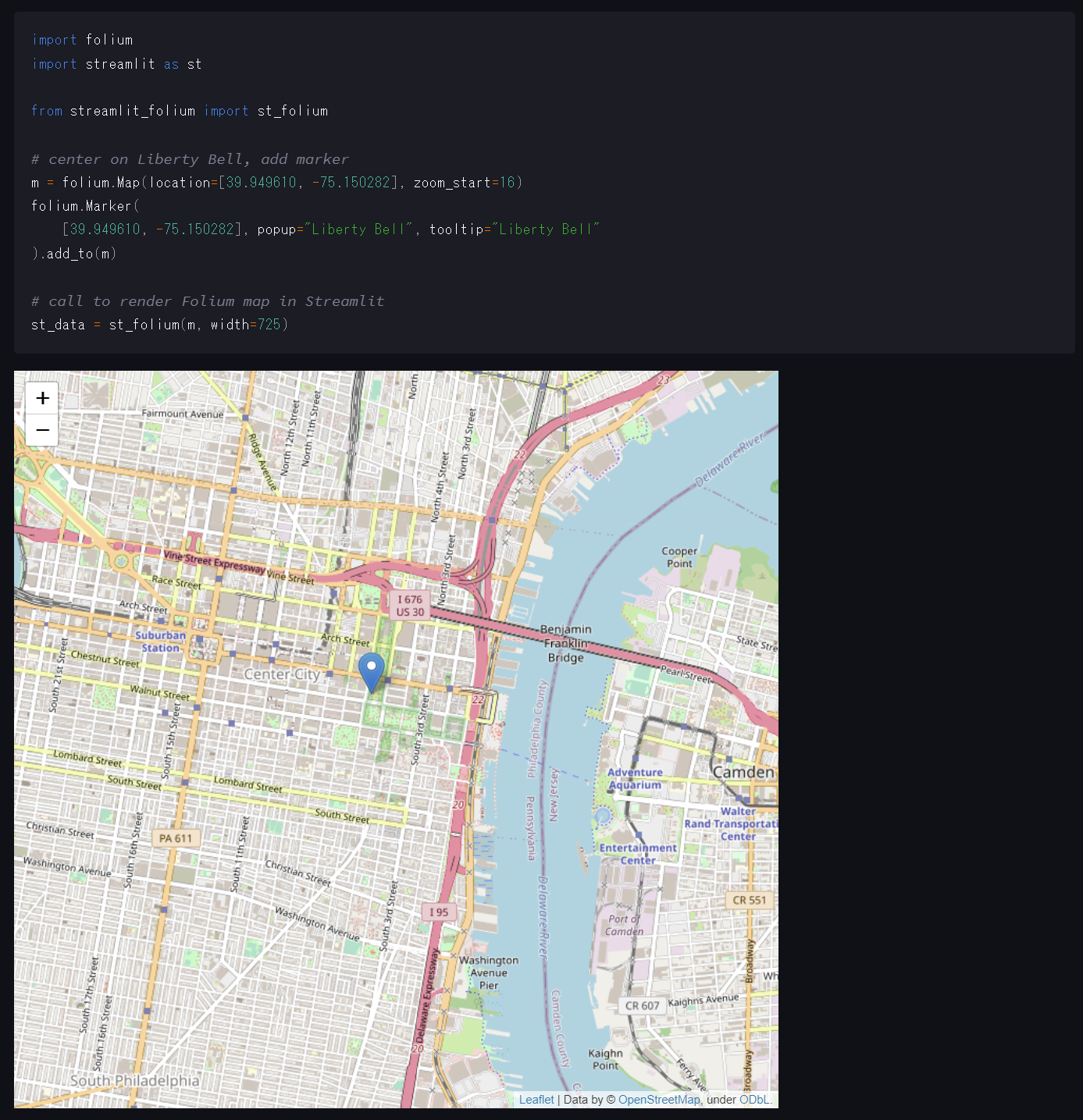Click the Washington Avenue Pier label
This screenshot has width=1083, height=1120.
pos(489,972)
